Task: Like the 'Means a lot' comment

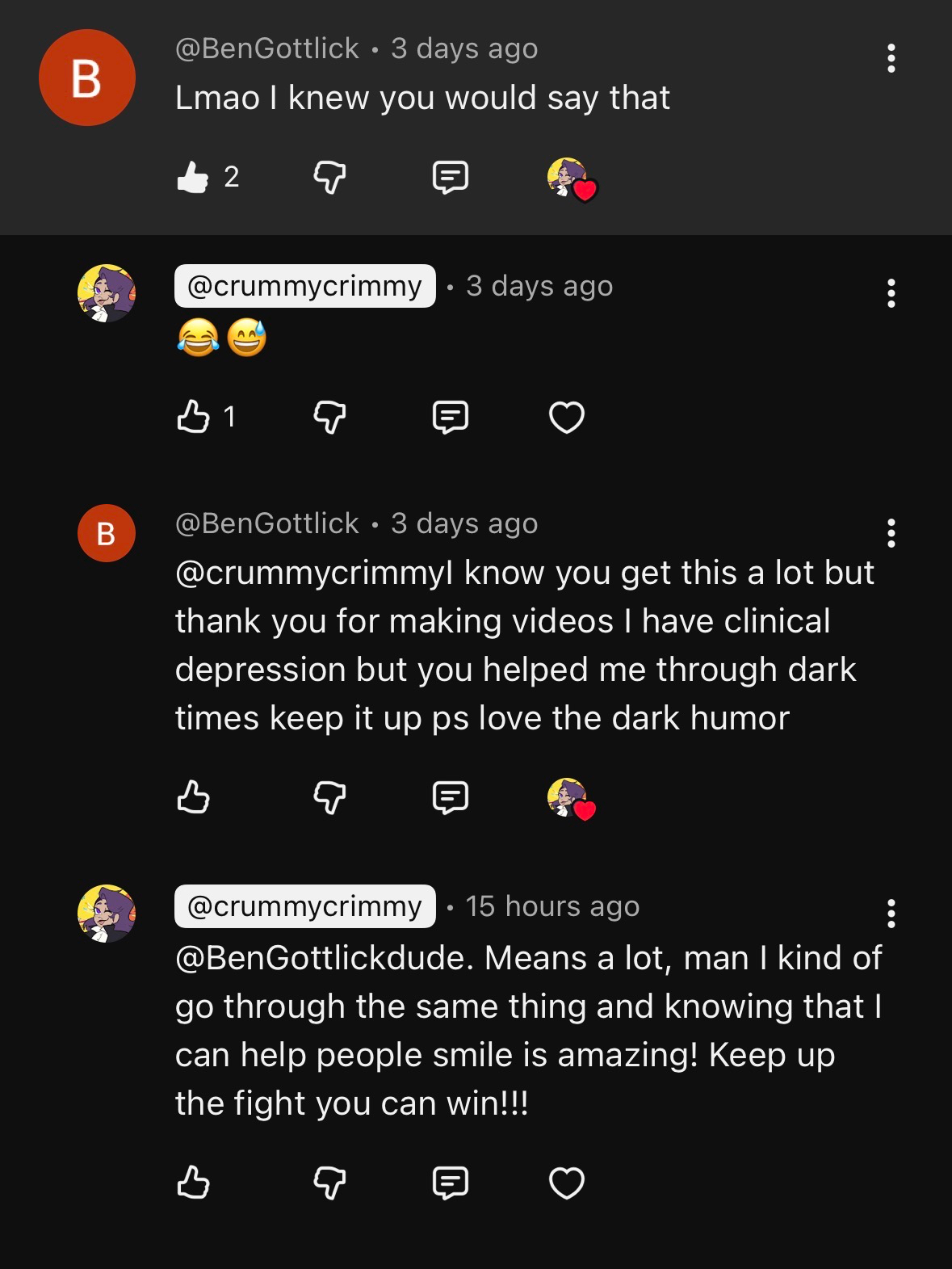Action: (x=193, y=1183)
